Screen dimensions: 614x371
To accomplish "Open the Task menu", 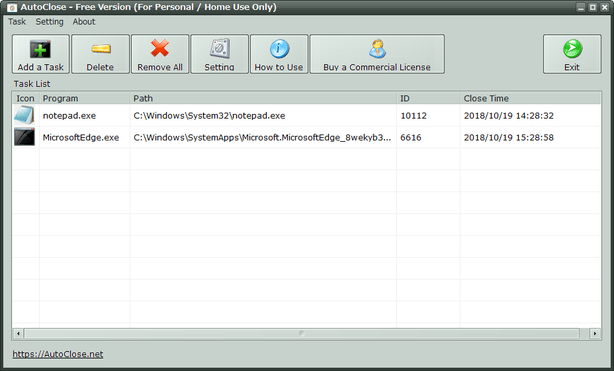I will click(x=17, y=22).
